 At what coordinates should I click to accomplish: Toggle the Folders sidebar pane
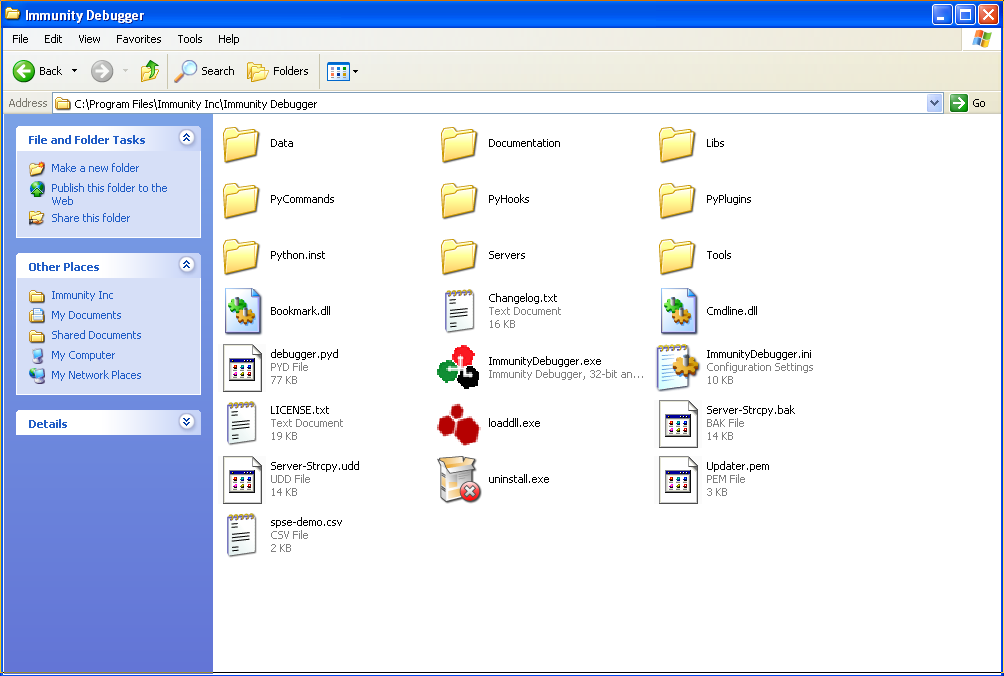(278, 71)
